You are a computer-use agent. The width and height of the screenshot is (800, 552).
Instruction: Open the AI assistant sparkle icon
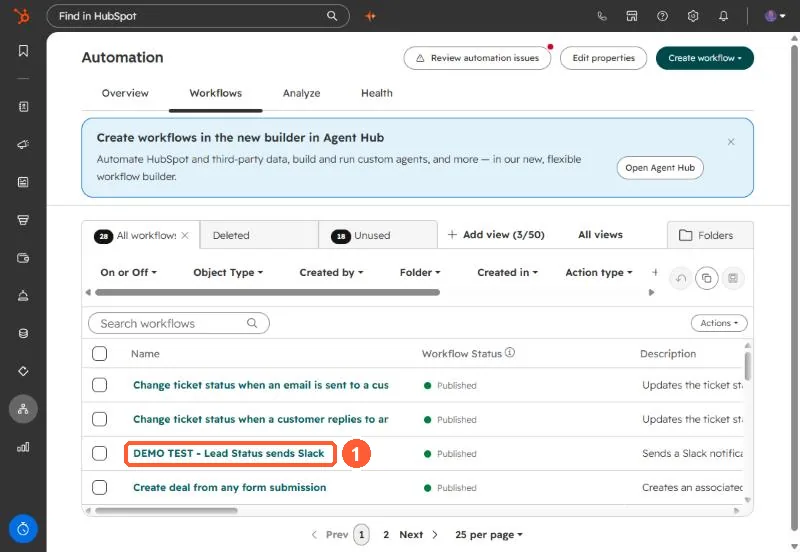pyautogui.click(x=370, y=16)
